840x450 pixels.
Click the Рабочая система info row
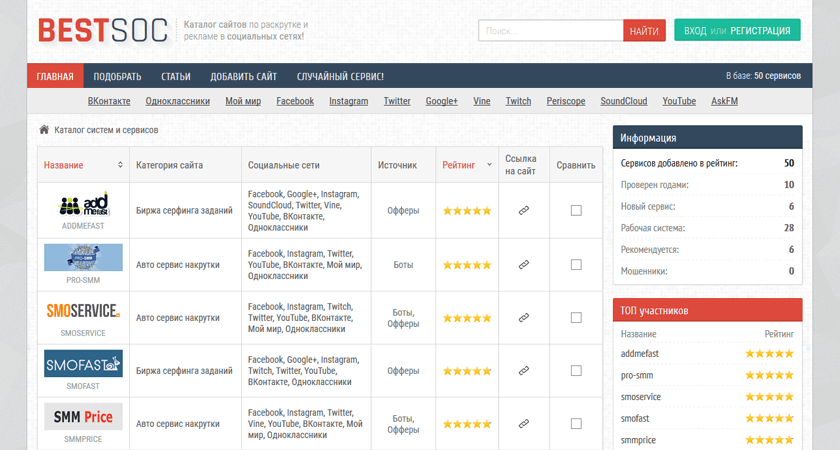(707, 228)
